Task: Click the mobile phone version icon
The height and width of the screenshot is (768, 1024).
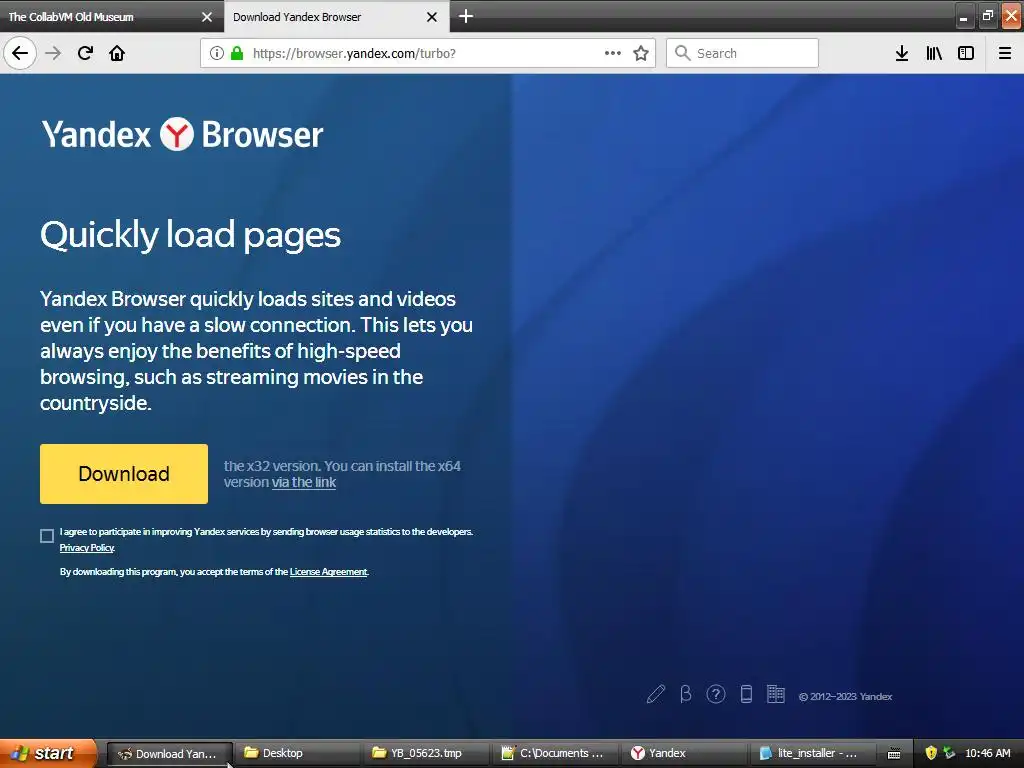Action: pyautogui.click(x=746, y=694)
